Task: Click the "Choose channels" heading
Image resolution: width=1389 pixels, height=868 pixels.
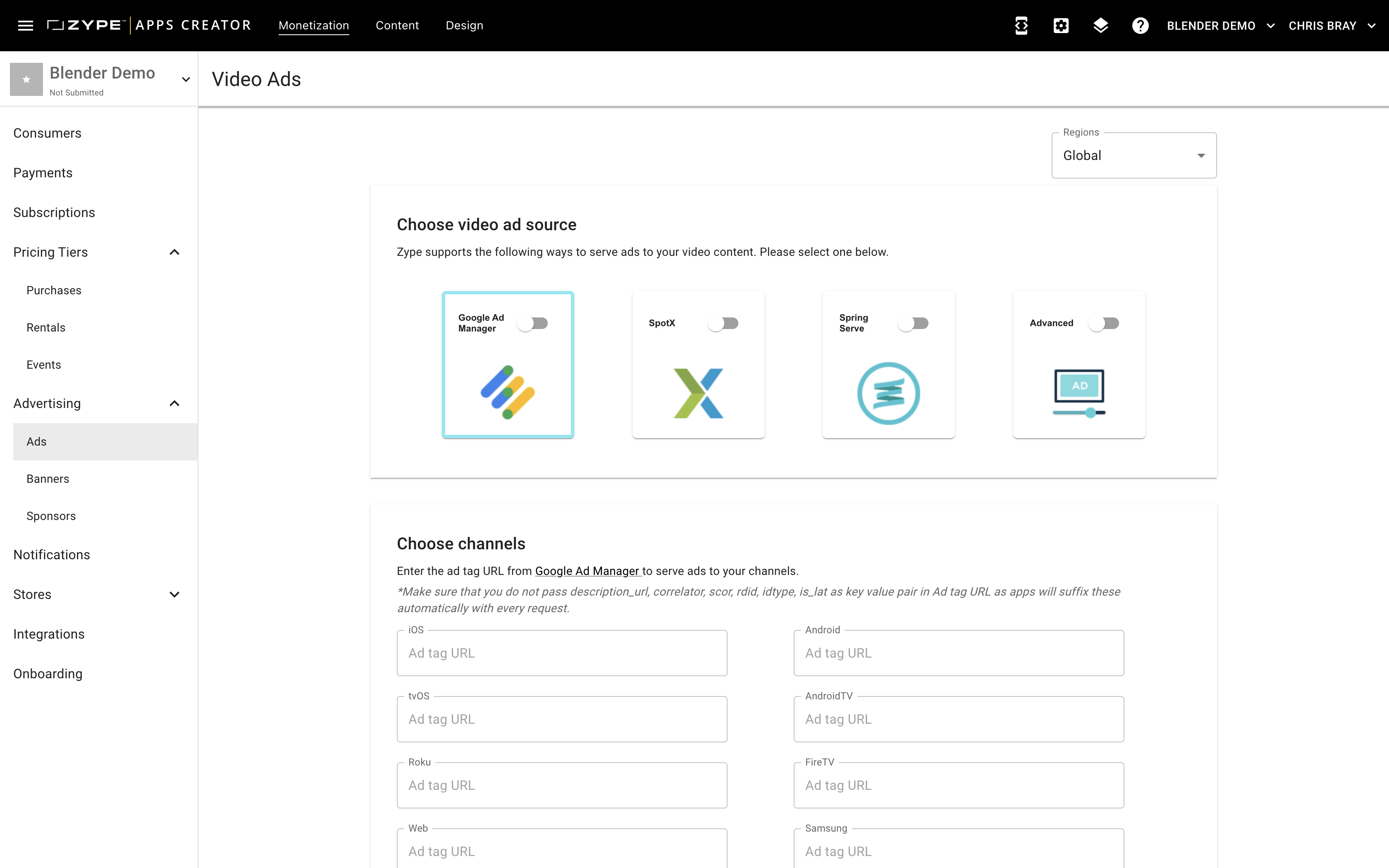Action: (461, 544)
